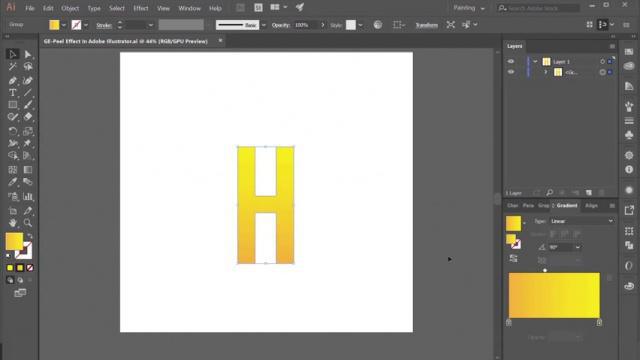Select the Gradient tool in toolbox

[27, 169]
